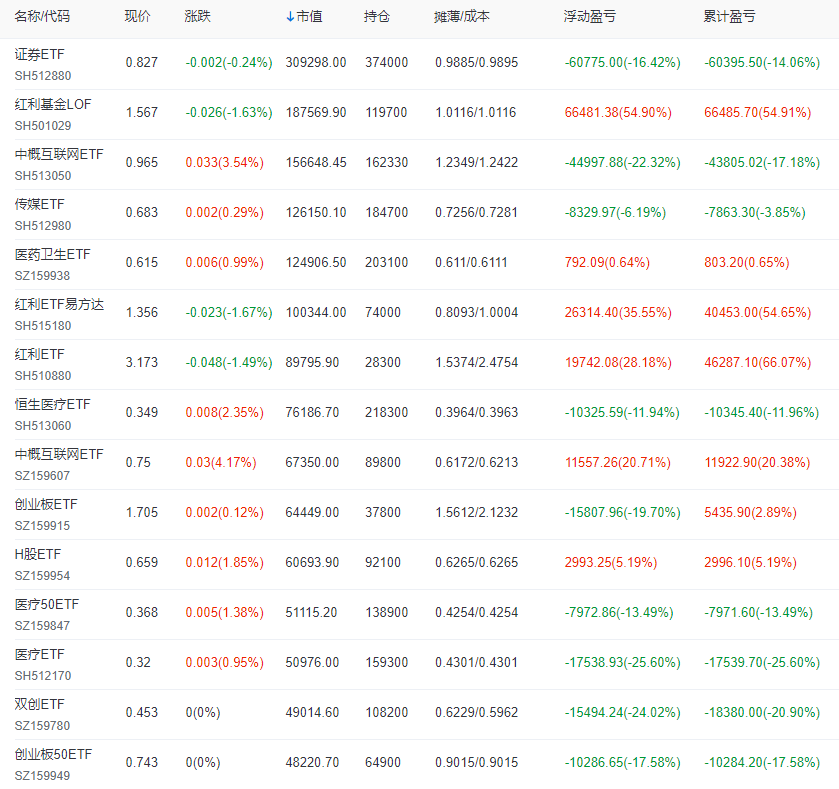The height and width of the screenshot is (789, 839).
Task: Select change 0.033(3.54%)
Action: (x=225, y=163)
